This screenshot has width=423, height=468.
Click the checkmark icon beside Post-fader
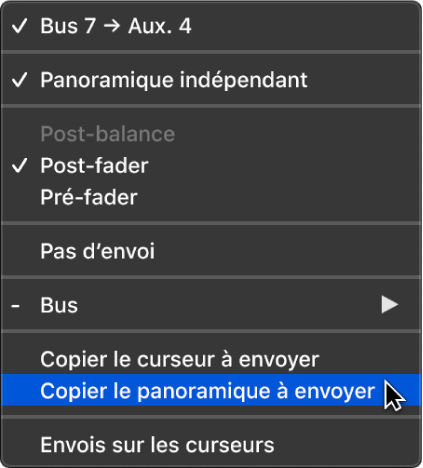pos(20,166)
